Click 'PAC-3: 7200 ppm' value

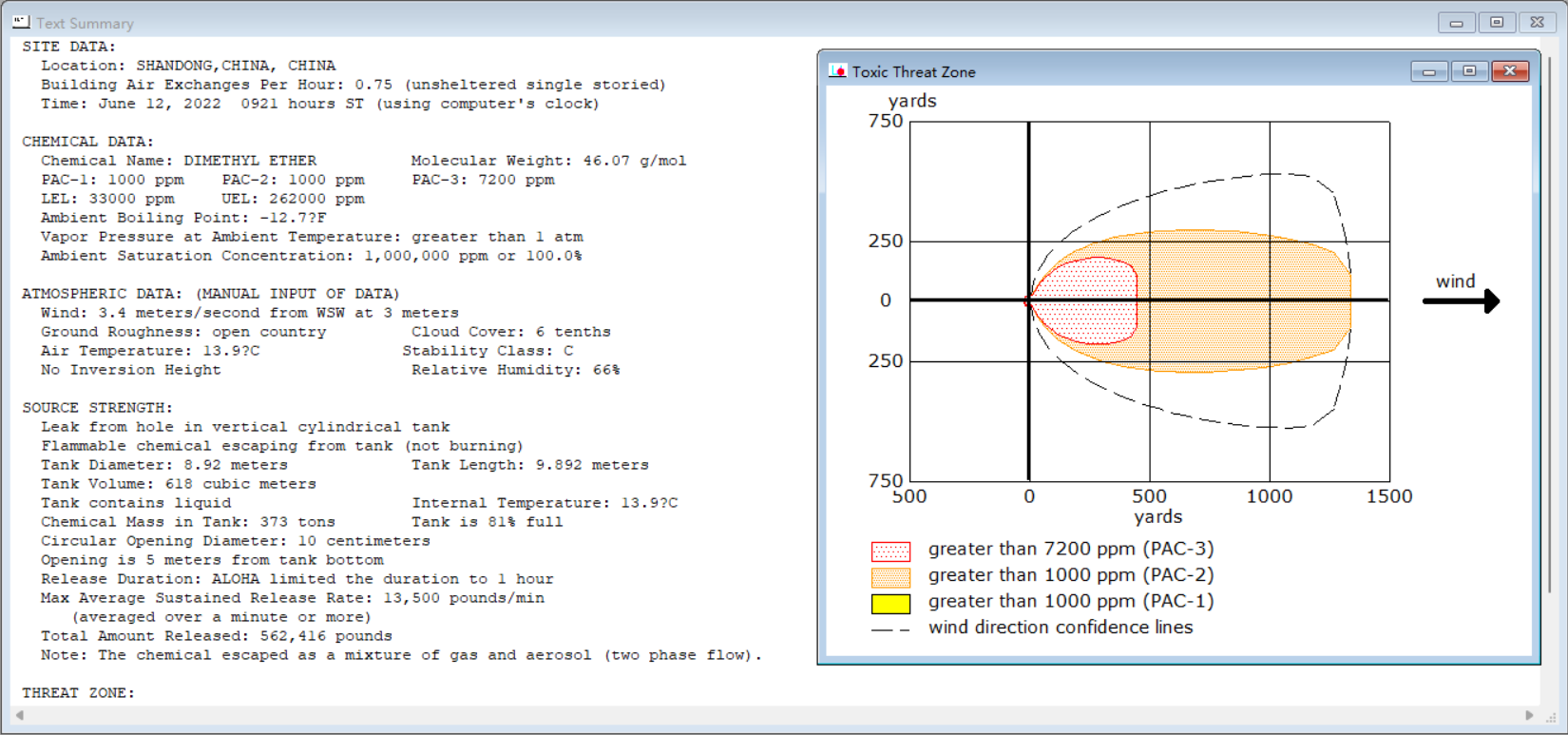483,180
